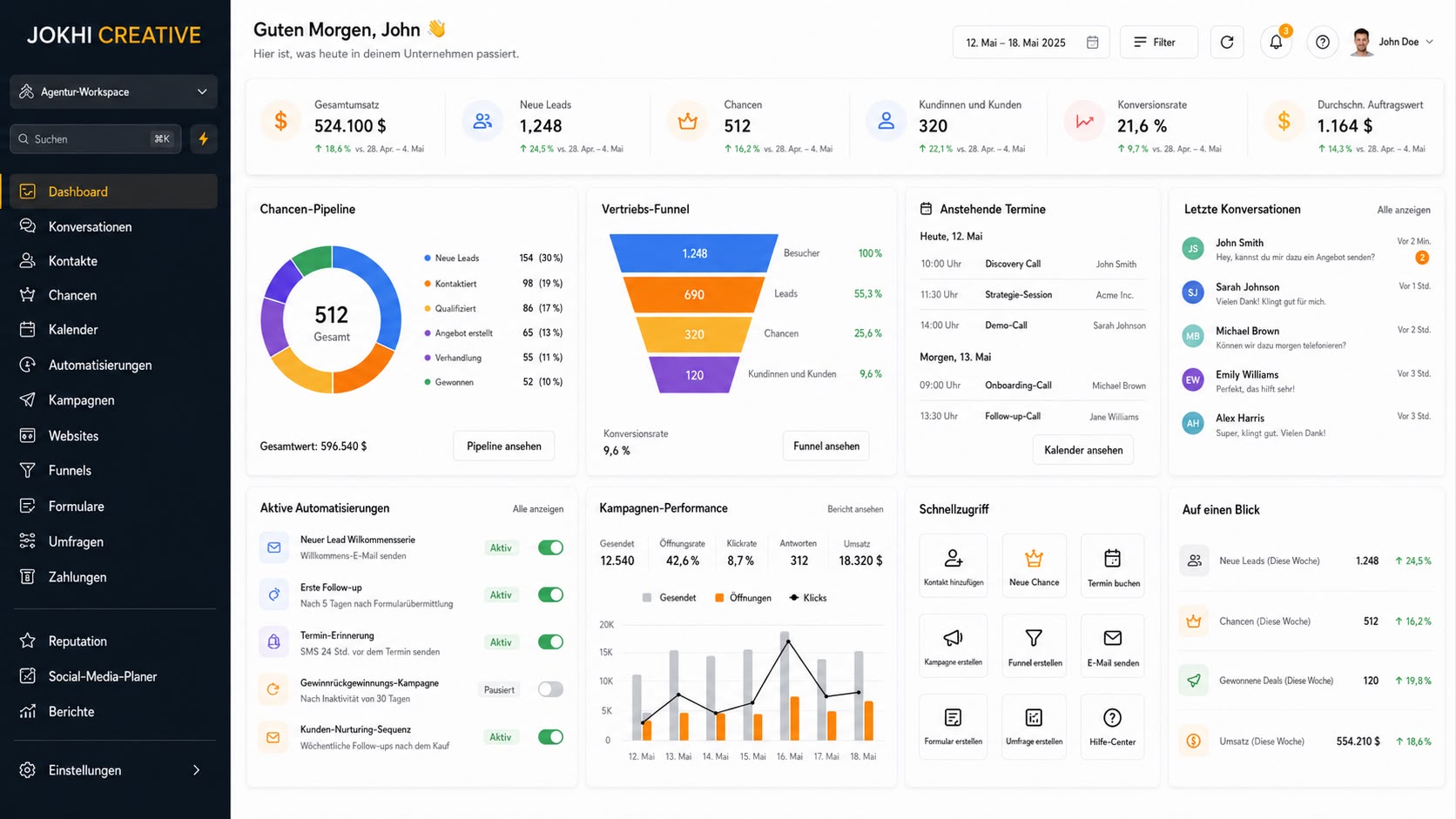This screenshot has height=819, width=1456.
Task: Open Websites in sidebar
Action: (113, 435)
